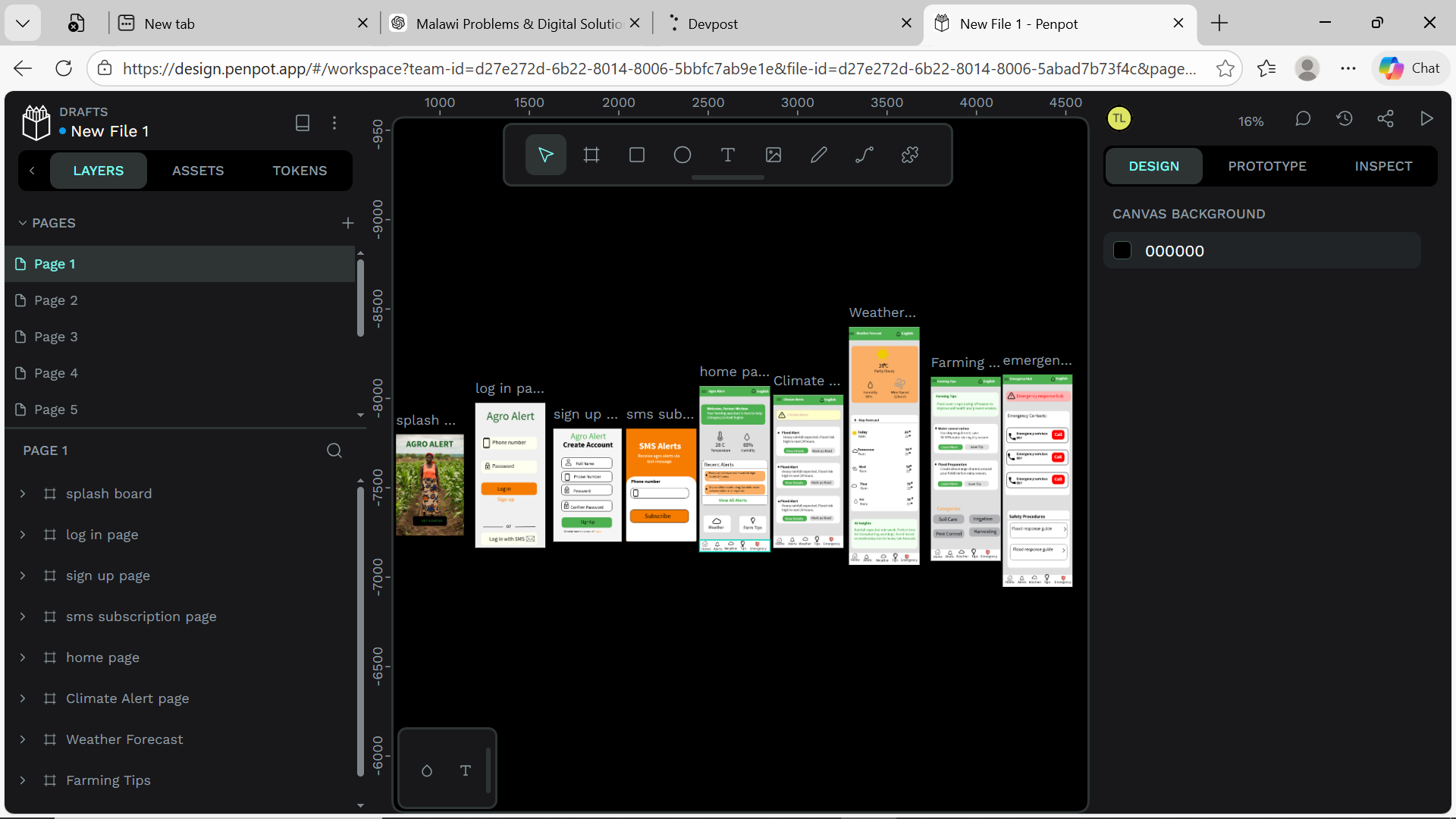The height and width of the screenshot is (819, 1456).
Task: Go back with browser back arrow
Action: (23, 68)
